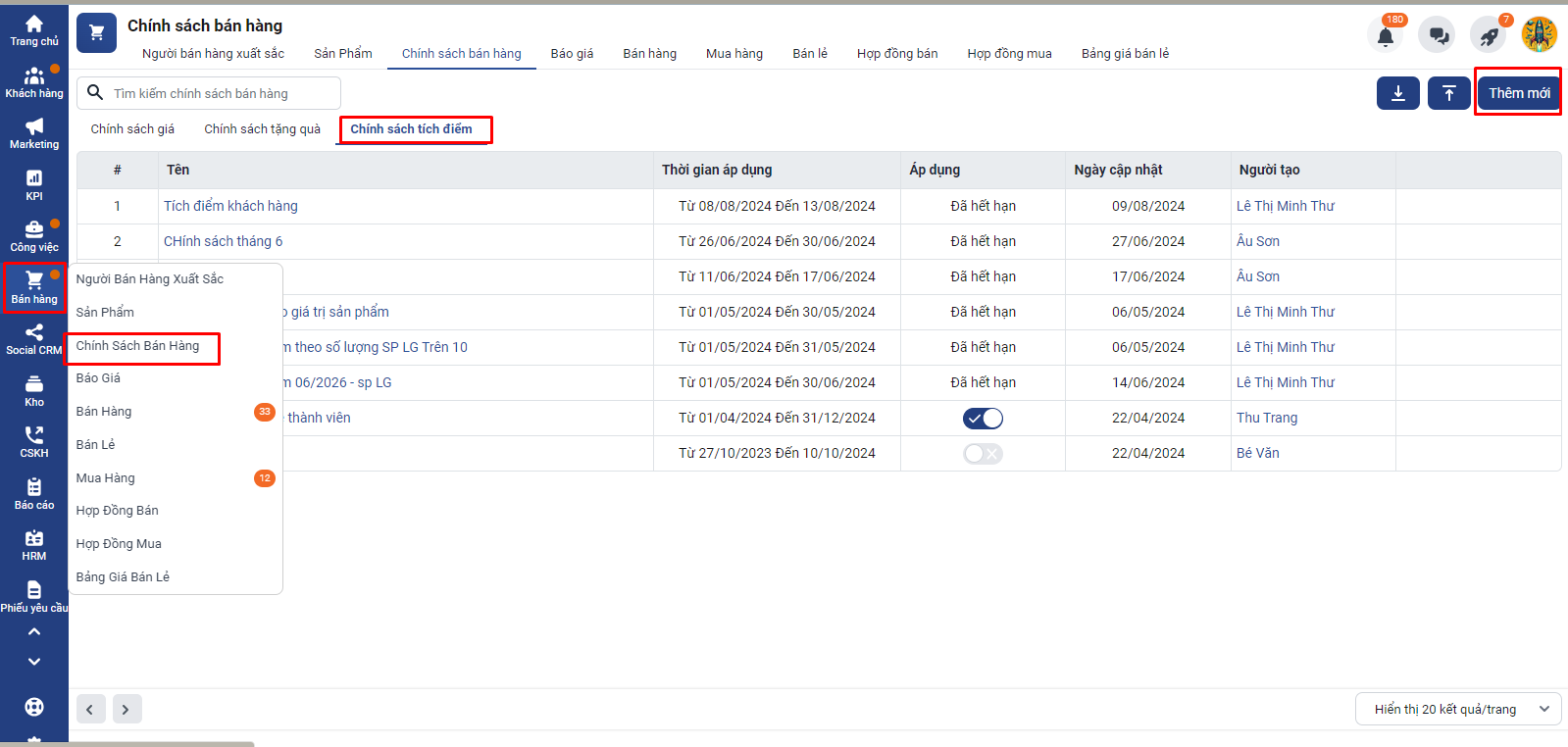Open the notifications bell icon

tap(1385, 36)
